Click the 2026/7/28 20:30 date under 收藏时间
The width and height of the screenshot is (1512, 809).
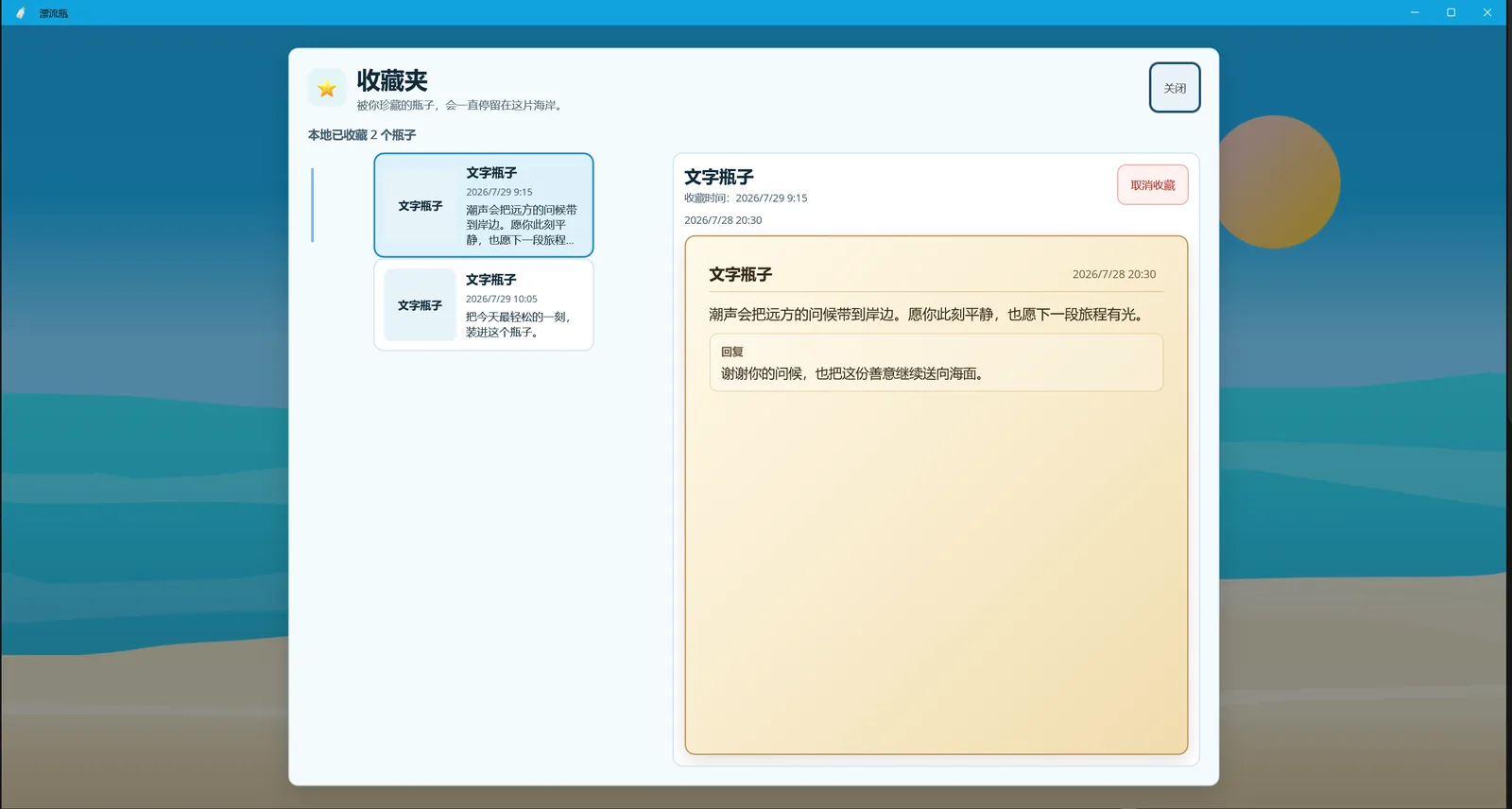[723, 220]
